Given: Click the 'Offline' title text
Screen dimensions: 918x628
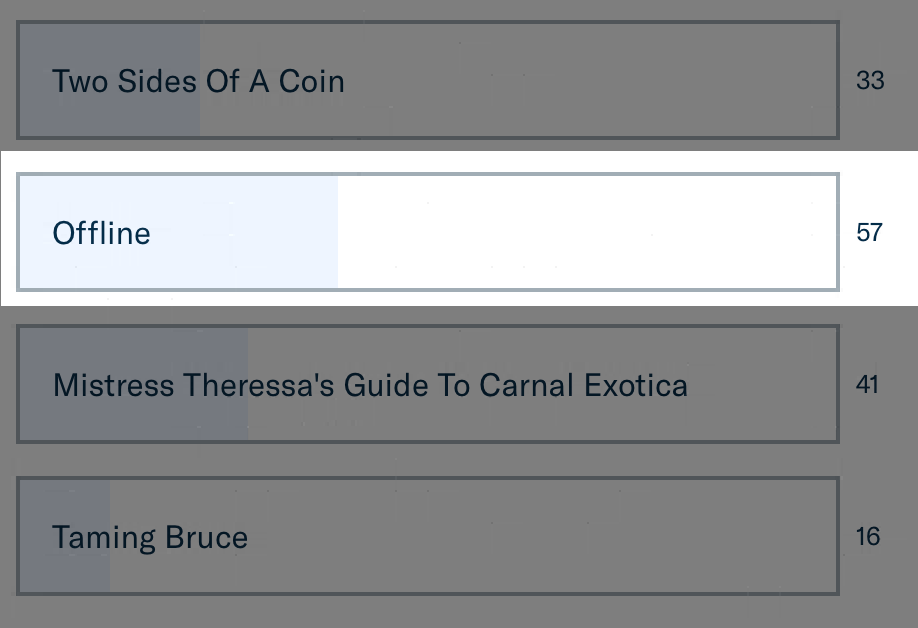Looking at the screenshot, I should click(101, 233).
